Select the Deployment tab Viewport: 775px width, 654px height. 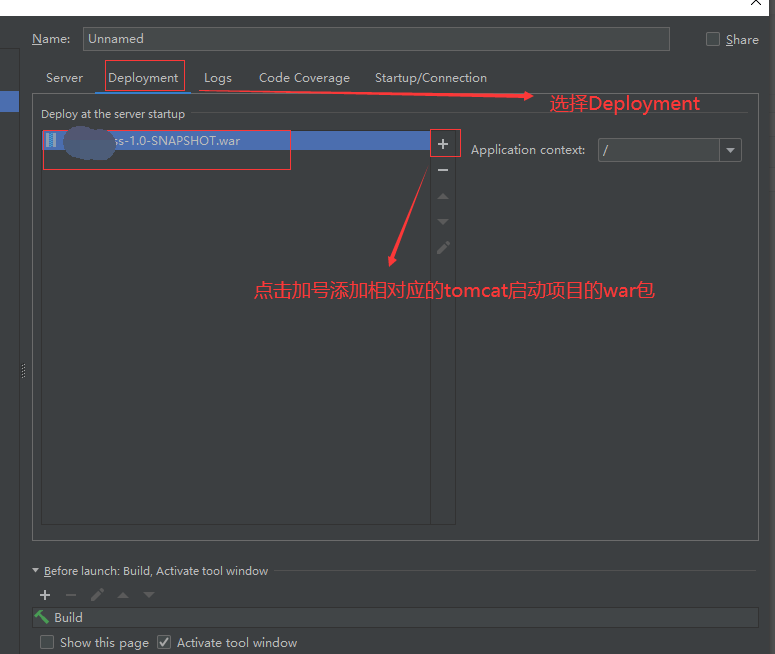click(143, 78)
